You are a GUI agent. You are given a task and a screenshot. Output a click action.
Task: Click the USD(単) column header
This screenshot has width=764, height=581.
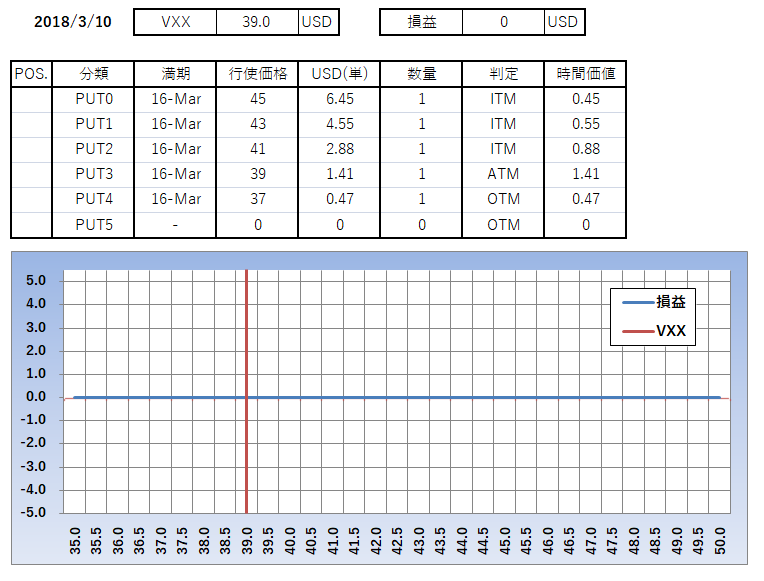point(339,74)
